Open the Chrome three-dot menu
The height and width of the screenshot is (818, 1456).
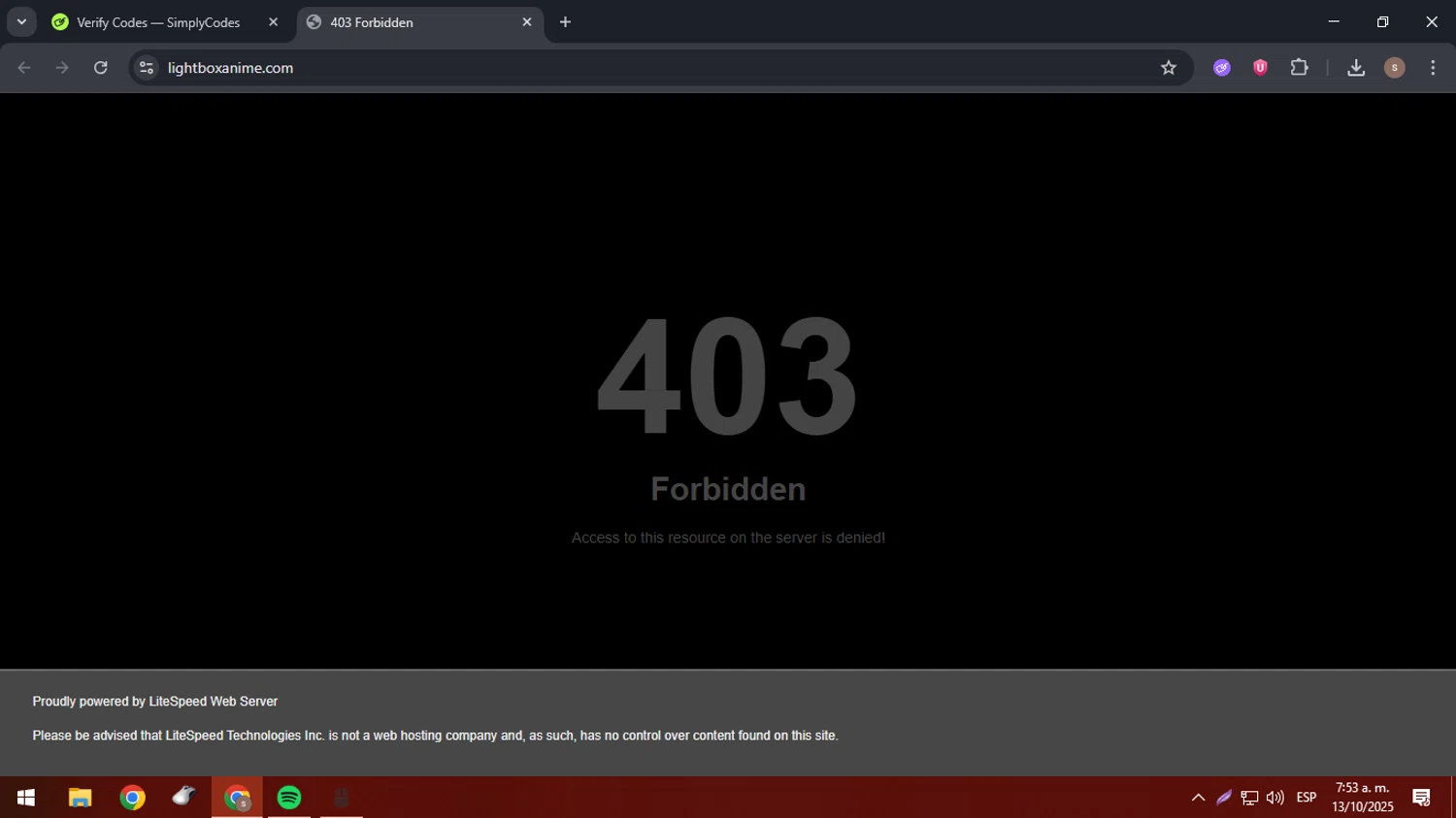tap(1433, 68)
